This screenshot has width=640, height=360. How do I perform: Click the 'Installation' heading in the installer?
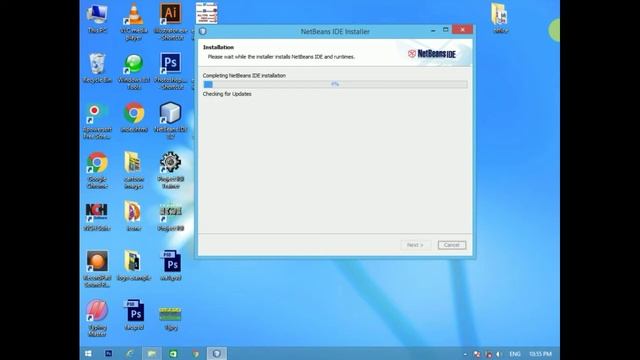pos(218,47)
